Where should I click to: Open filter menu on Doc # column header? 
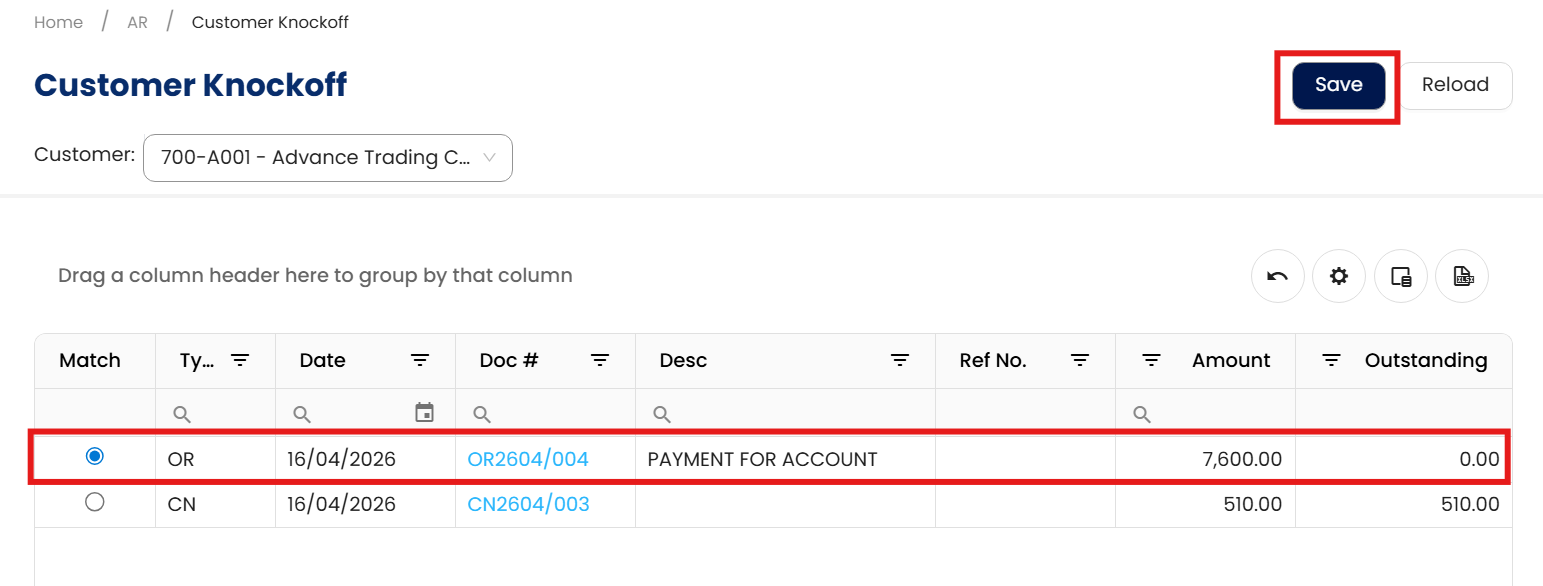(x=600, y=361)
